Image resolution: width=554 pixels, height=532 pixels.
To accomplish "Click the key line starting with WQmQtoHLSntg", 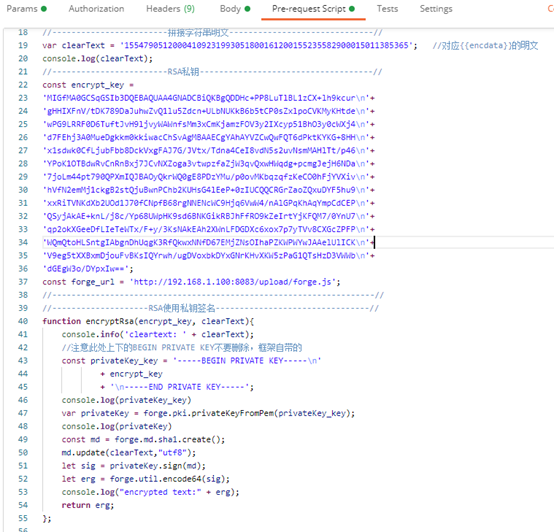I will point(208,243).
